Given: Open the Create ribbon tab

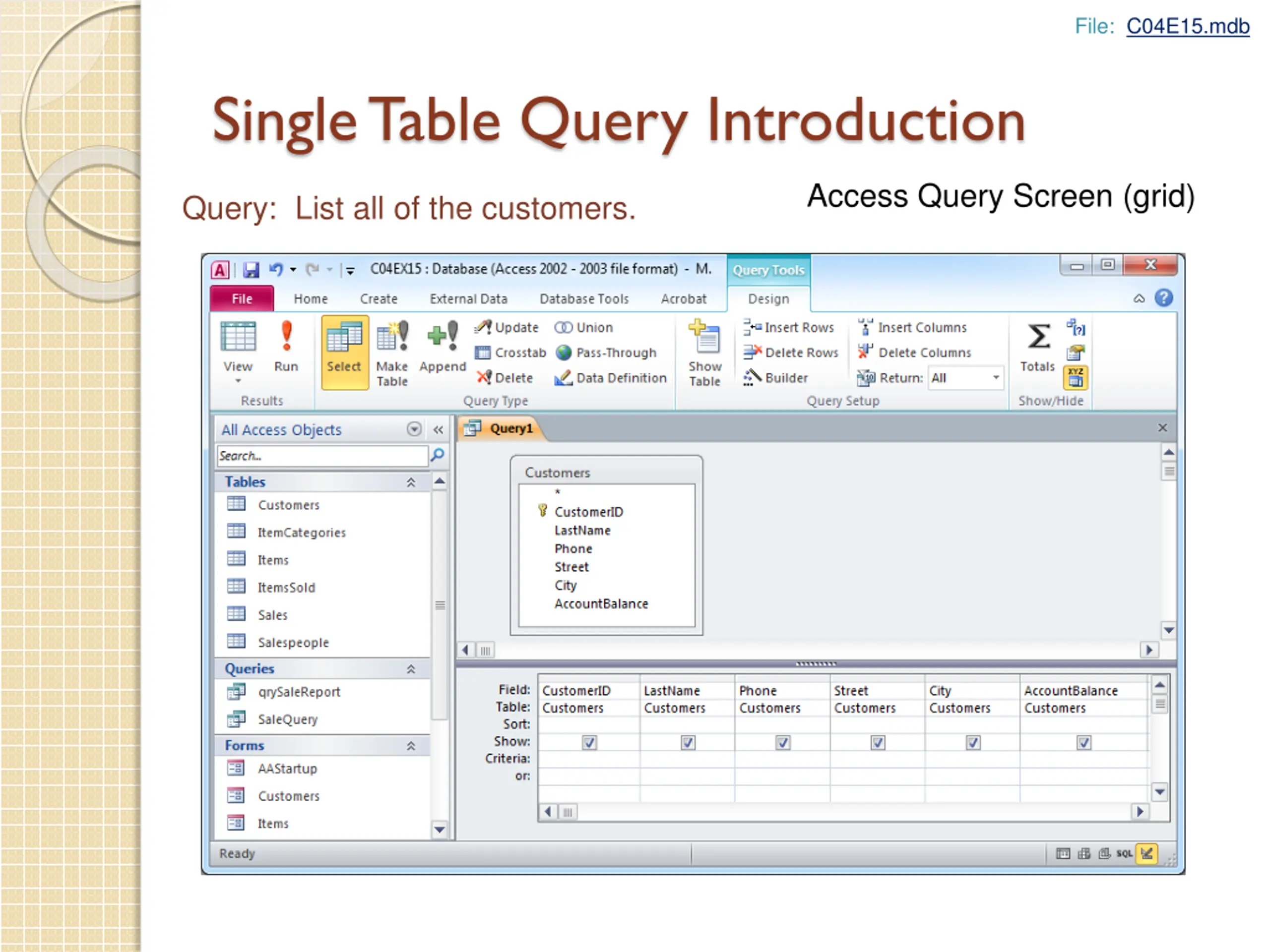Looking at the screenshot, I should pos(379,299).
